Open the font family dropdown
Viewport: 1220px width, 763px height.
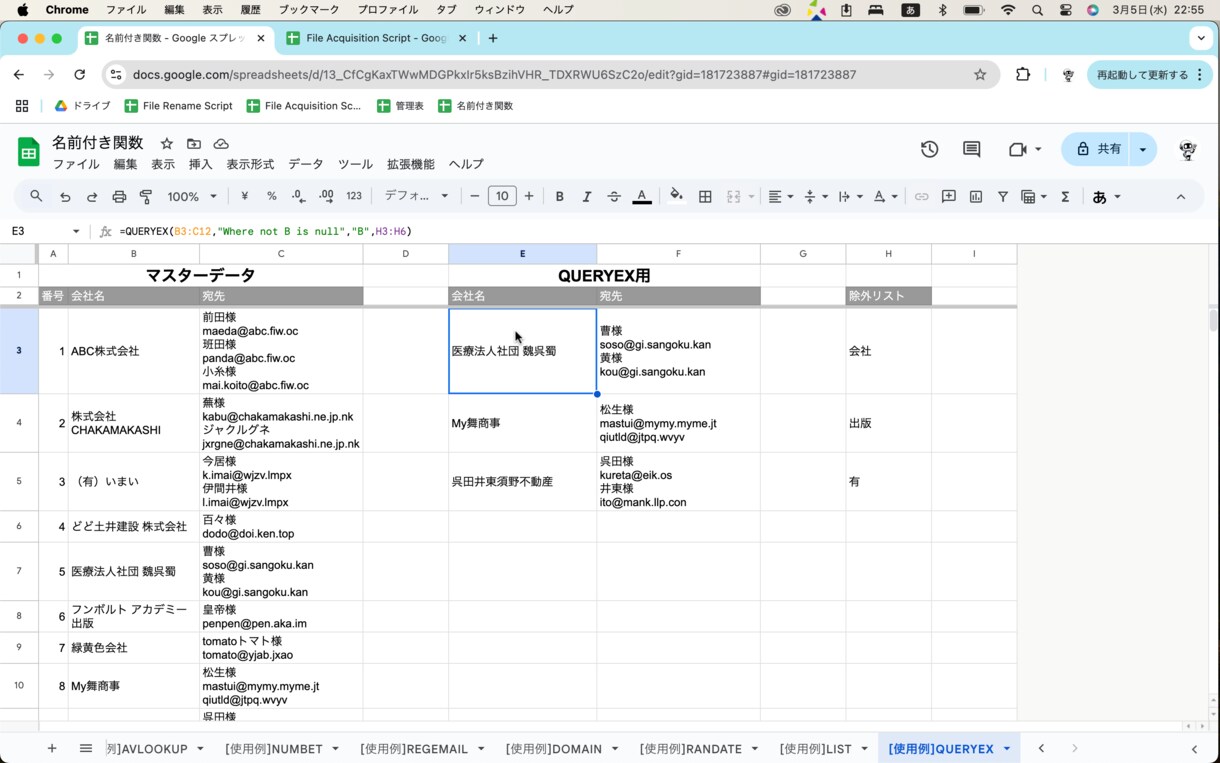[417, 196]
